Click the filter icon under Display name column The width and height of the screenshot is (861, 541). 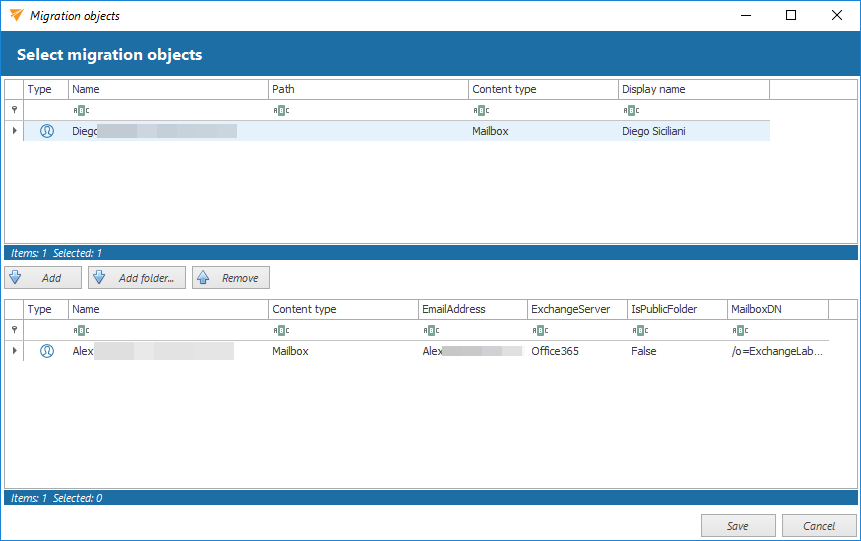coord(630,110)
